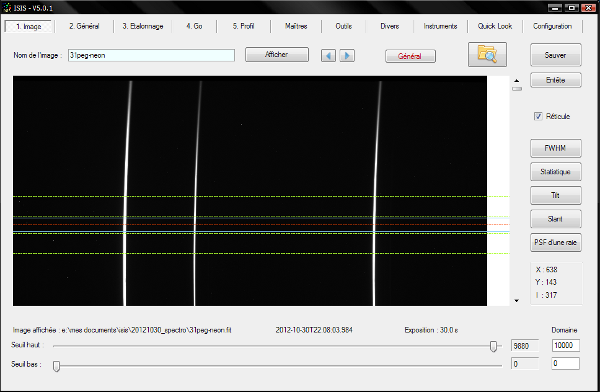Image resolution: width=600 pixels, height=392 pixels.
Task: Click the Seuil haut slider handle
Action: [493, 346]
